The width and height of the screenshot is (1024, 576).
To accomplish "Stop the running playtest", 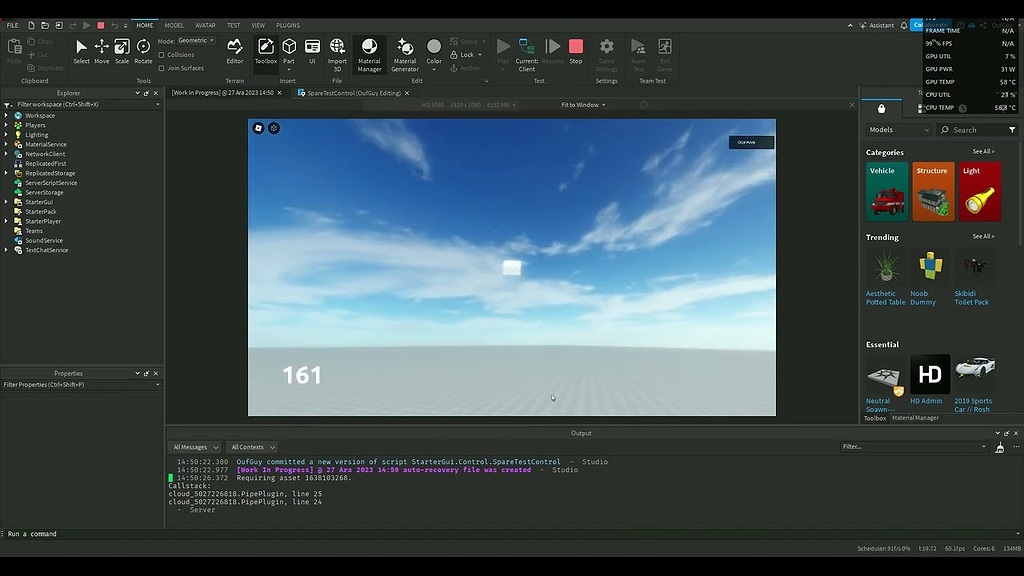I will point(575,52).
